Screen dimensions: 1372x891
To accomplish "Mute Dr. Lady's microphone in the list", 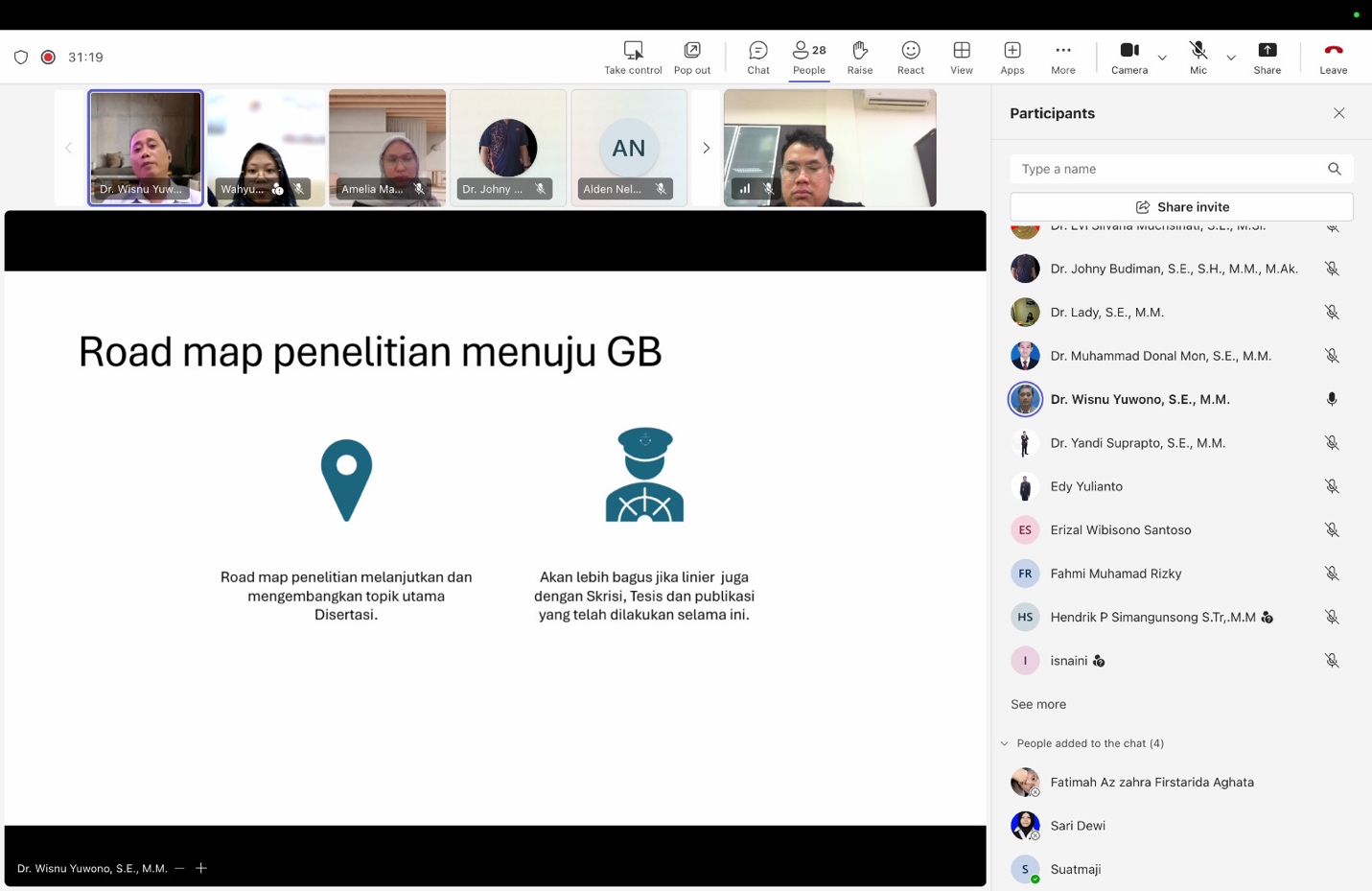I will click(1332, 312).
